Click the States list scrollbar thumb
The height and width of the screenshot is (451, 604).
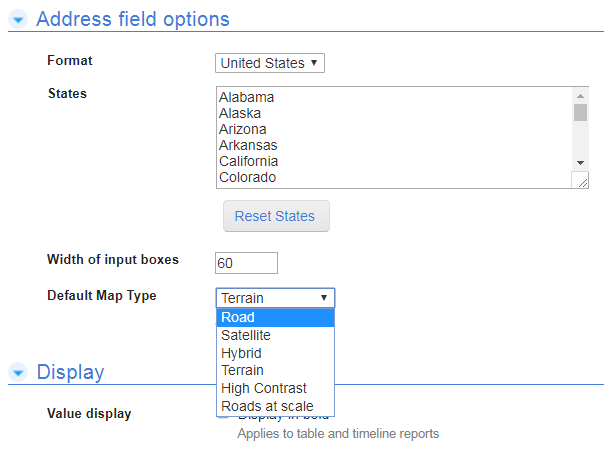tap(581, 112)
